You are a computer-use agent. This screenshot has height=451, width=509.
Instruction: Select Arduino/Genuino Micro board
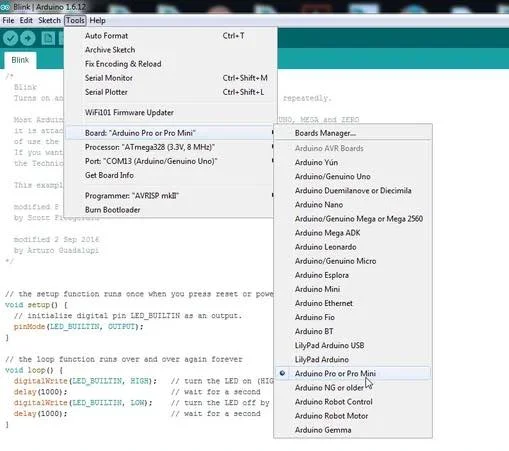pos(353,261)
